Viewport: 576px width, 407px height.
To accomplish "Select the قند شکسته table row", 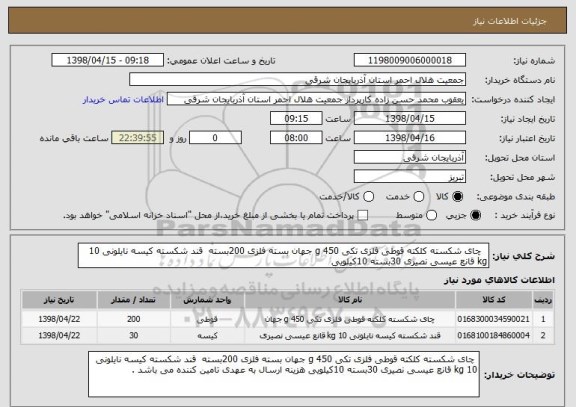I will click(x=288, y=335).
